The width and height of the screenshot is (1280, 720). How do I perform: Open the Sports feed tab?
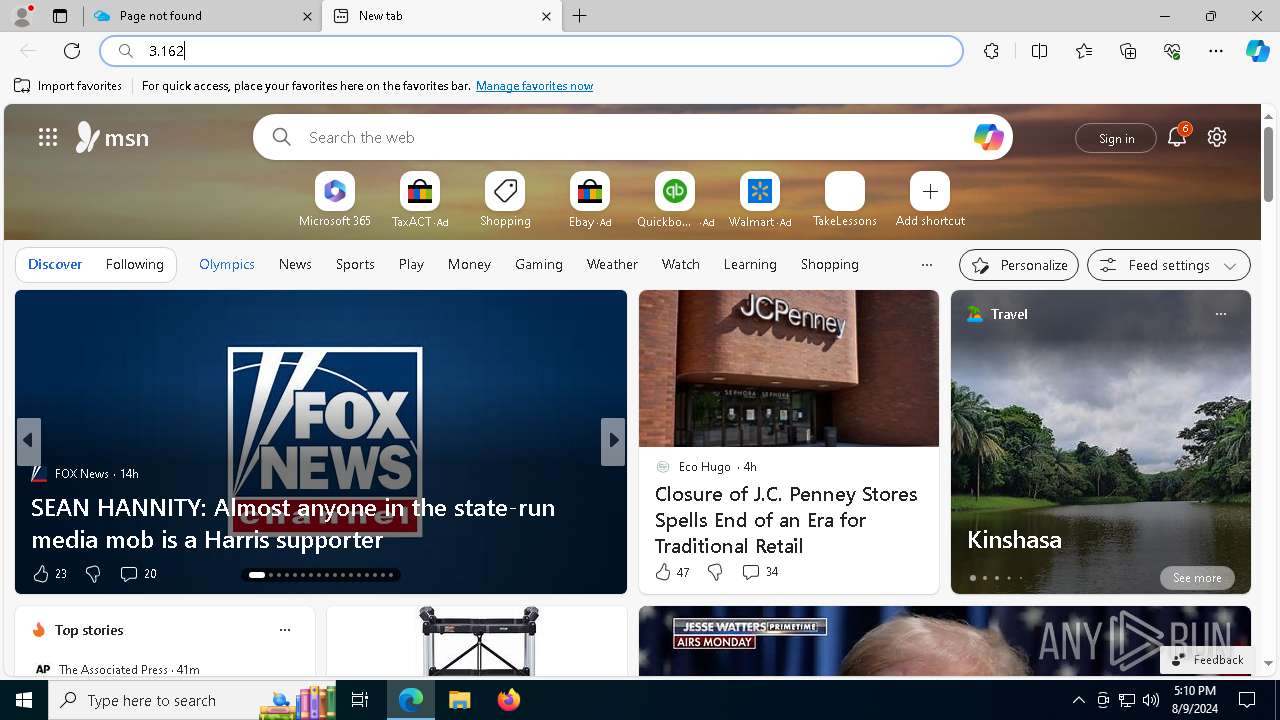(x=355, y=264)
